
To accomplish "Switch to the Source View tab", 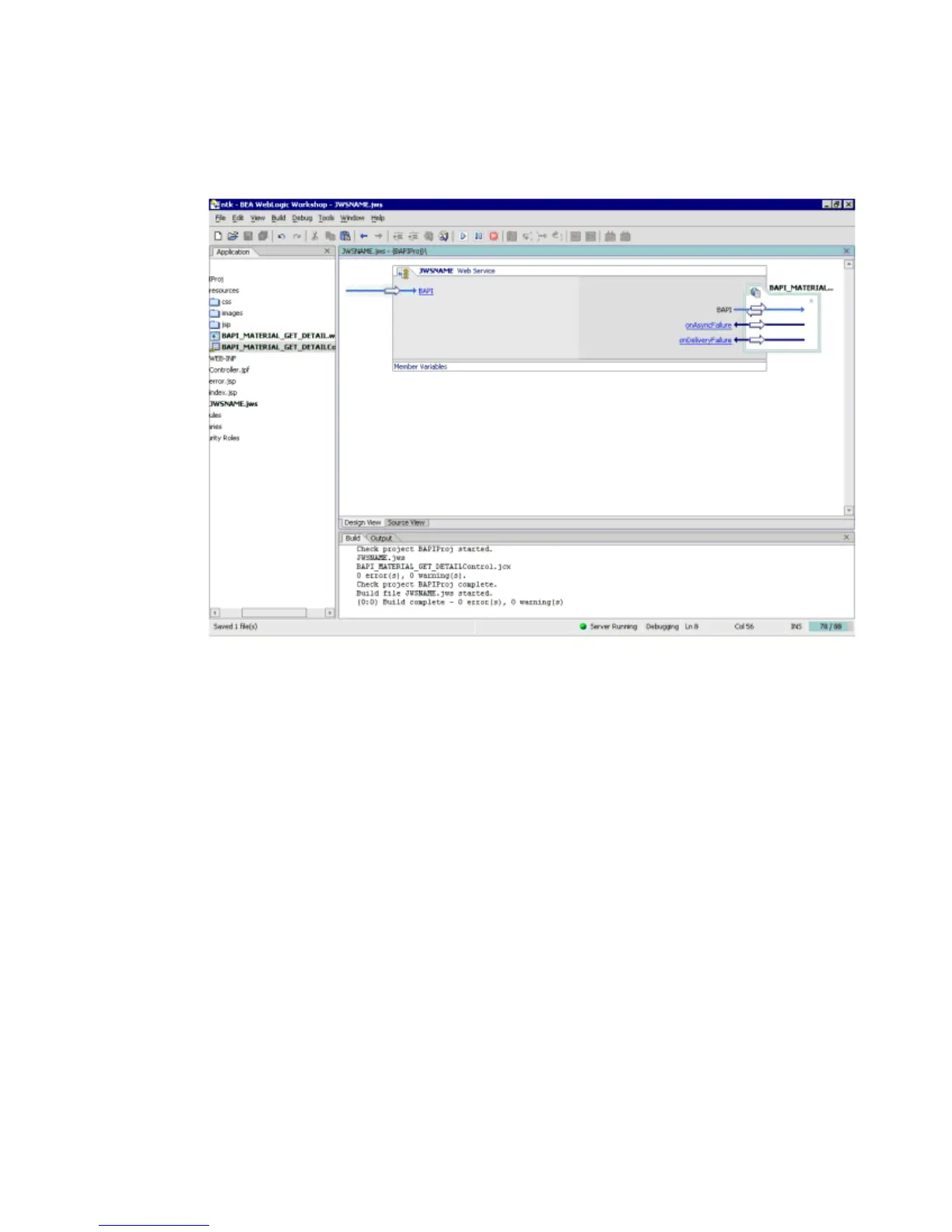I will point(406,523).
